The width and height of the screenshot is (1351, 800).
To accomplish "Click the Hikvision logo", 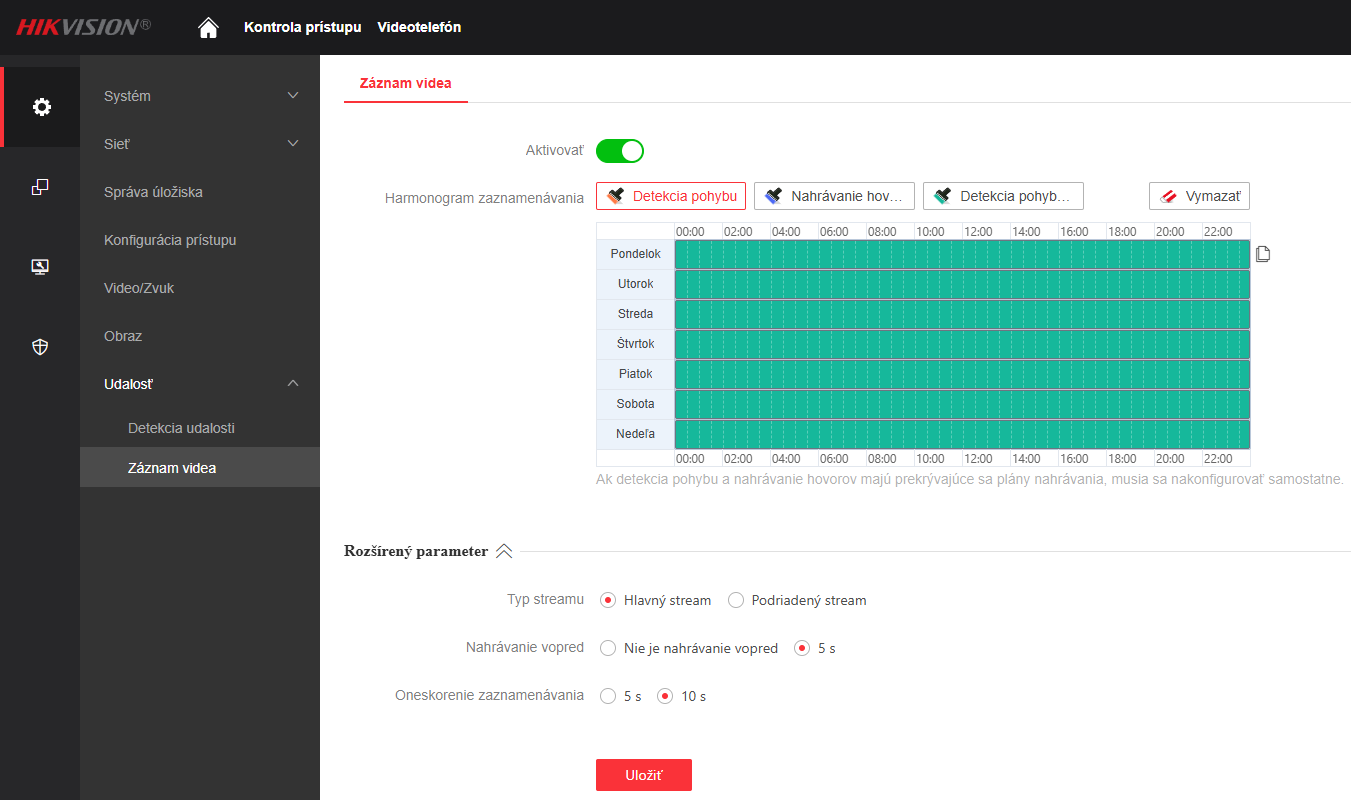I will click(83, 27).
